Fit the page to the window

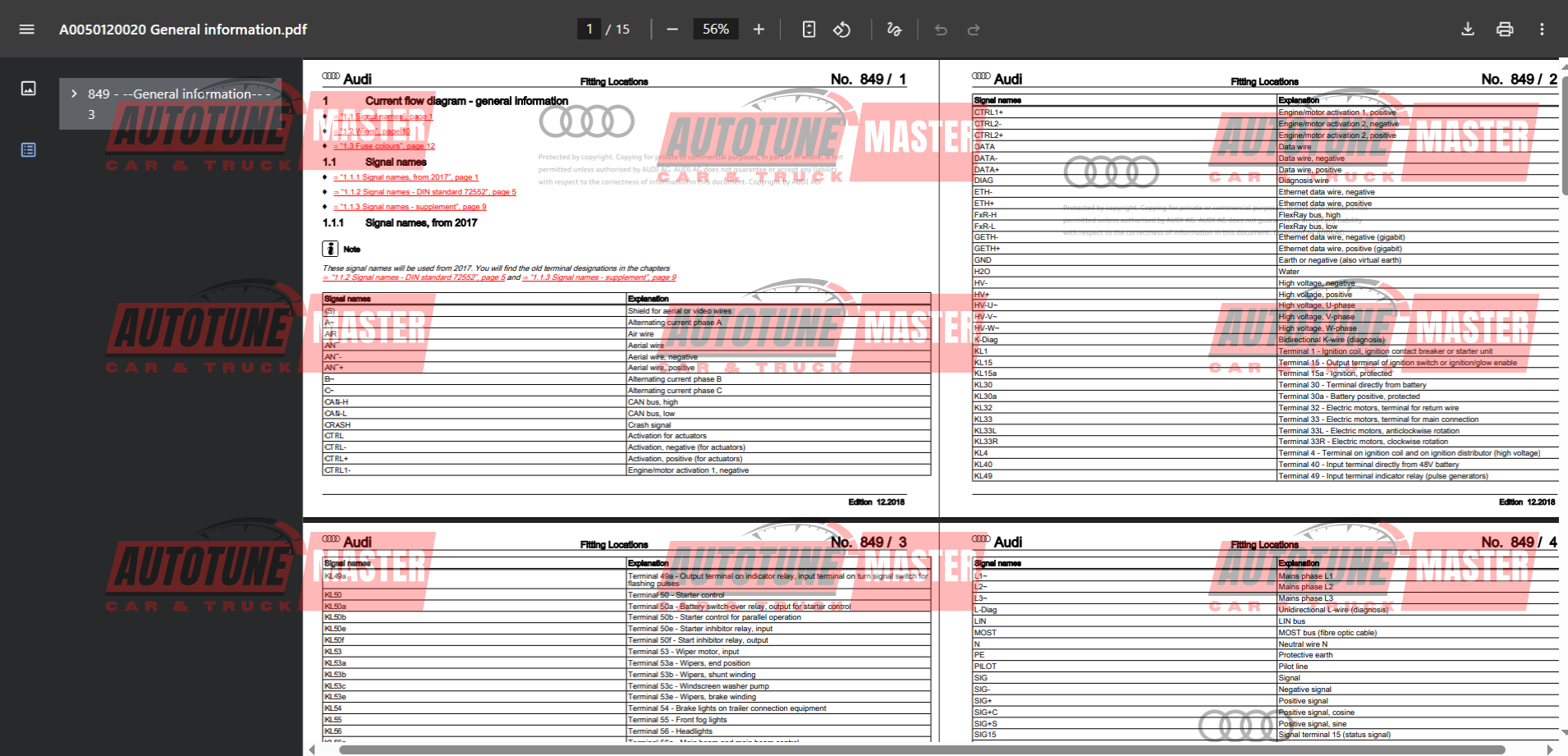(x=809, y=29)
